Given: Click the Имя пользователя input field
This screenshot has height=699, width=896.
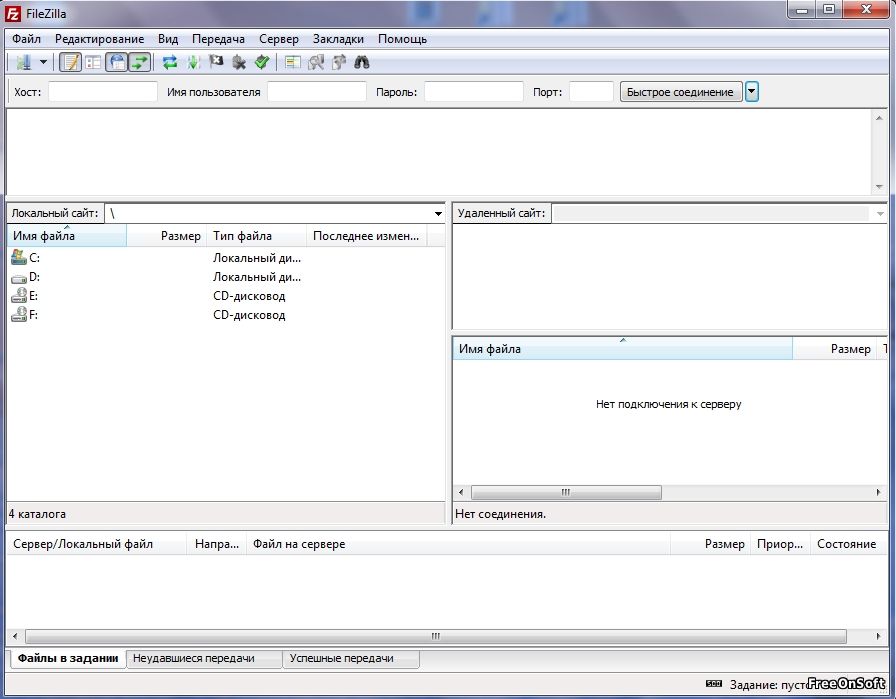Looking at the screenshot, I should 317,92.
